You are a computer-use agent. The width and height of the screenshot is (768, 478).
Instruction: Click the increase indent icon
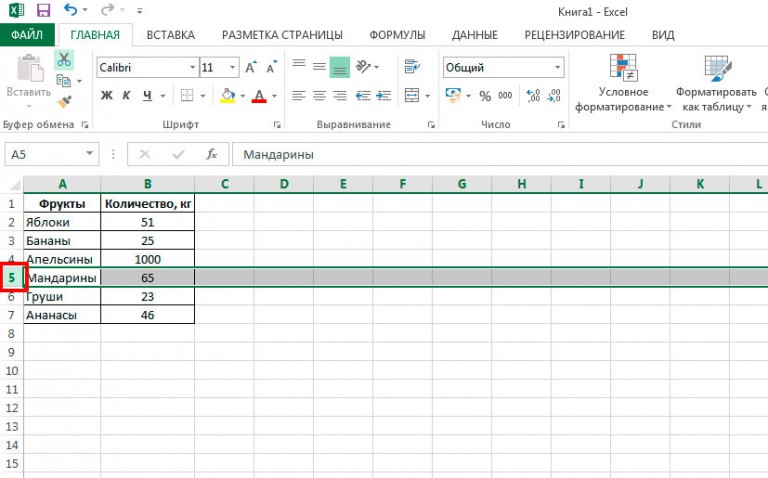pos(384,96)
